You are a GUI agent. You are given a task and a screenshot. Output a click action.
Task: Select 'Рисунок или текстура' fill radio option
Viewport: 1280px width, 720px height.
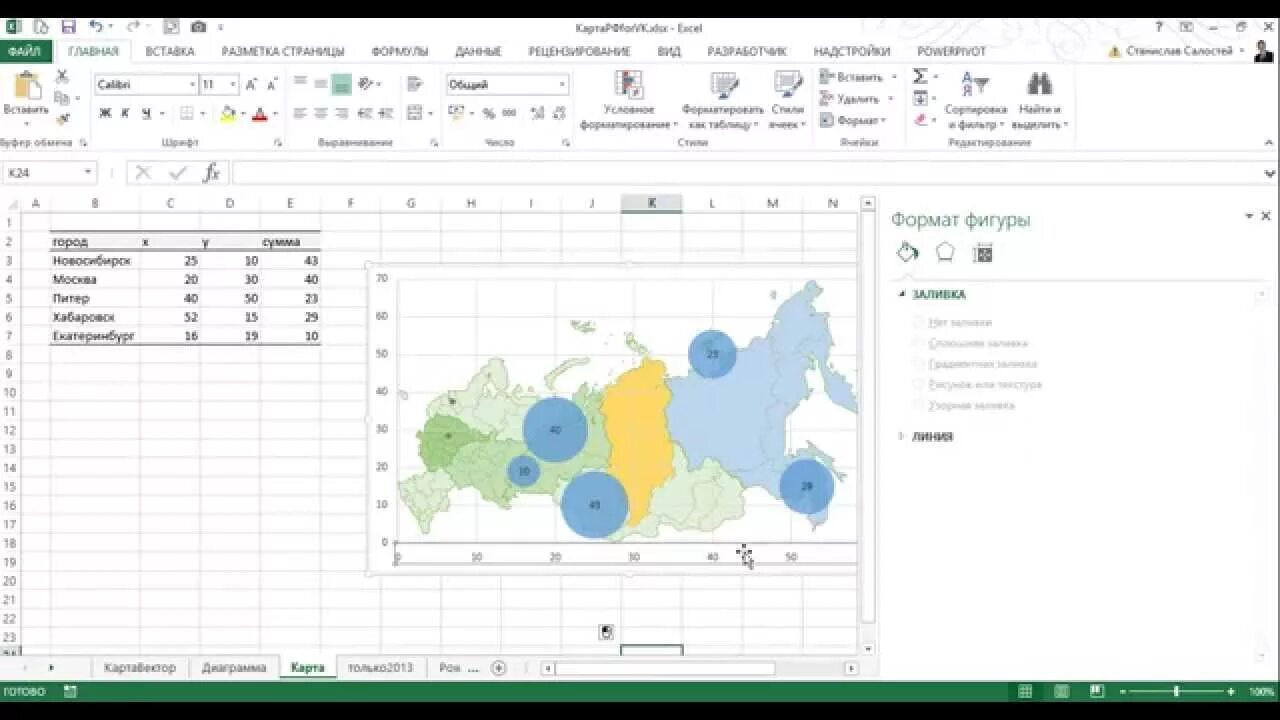click(919, 384)
